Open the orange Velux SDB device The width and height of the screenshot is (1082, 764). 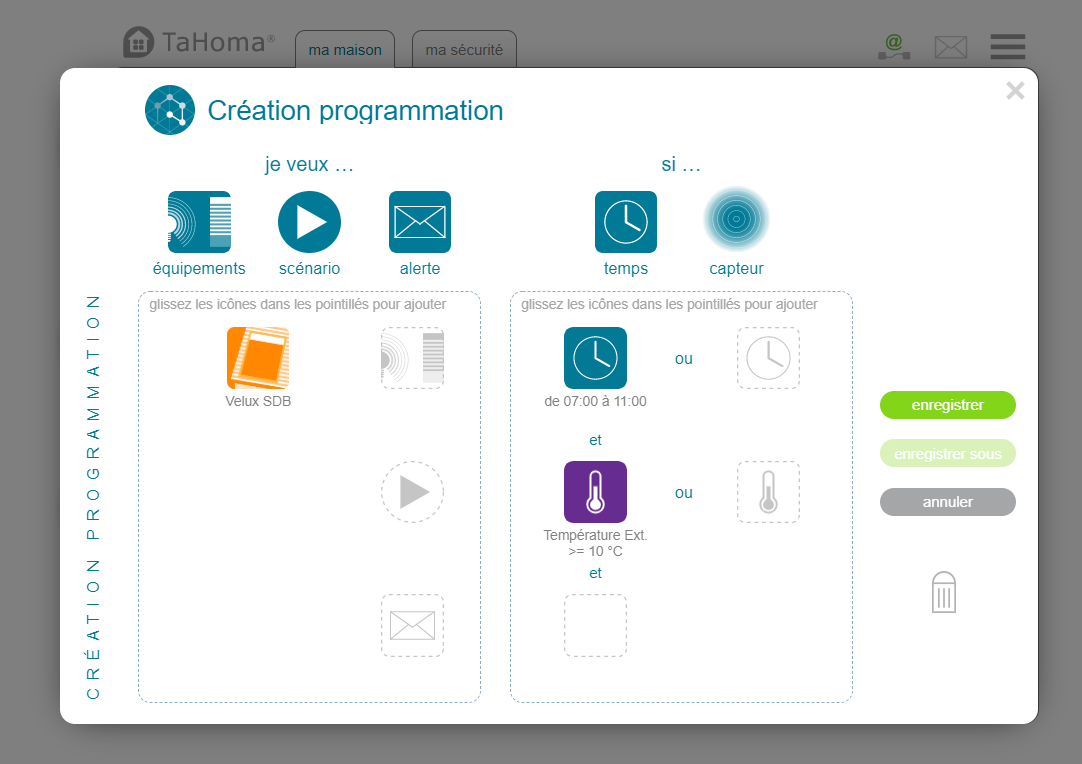[x=258, y=358]
